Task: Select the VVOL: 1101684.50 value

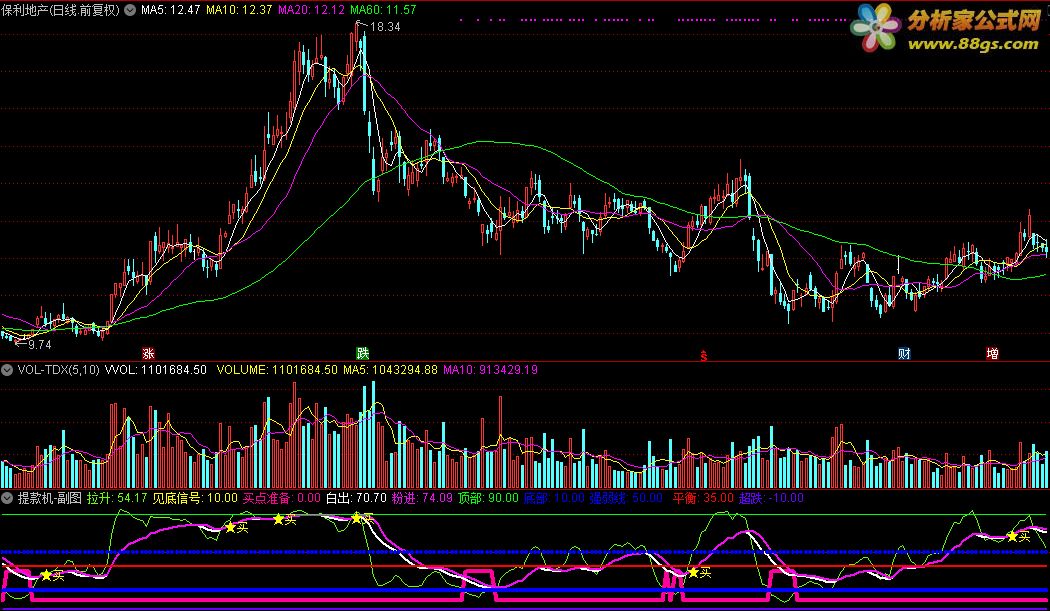Action: [155, 370]
